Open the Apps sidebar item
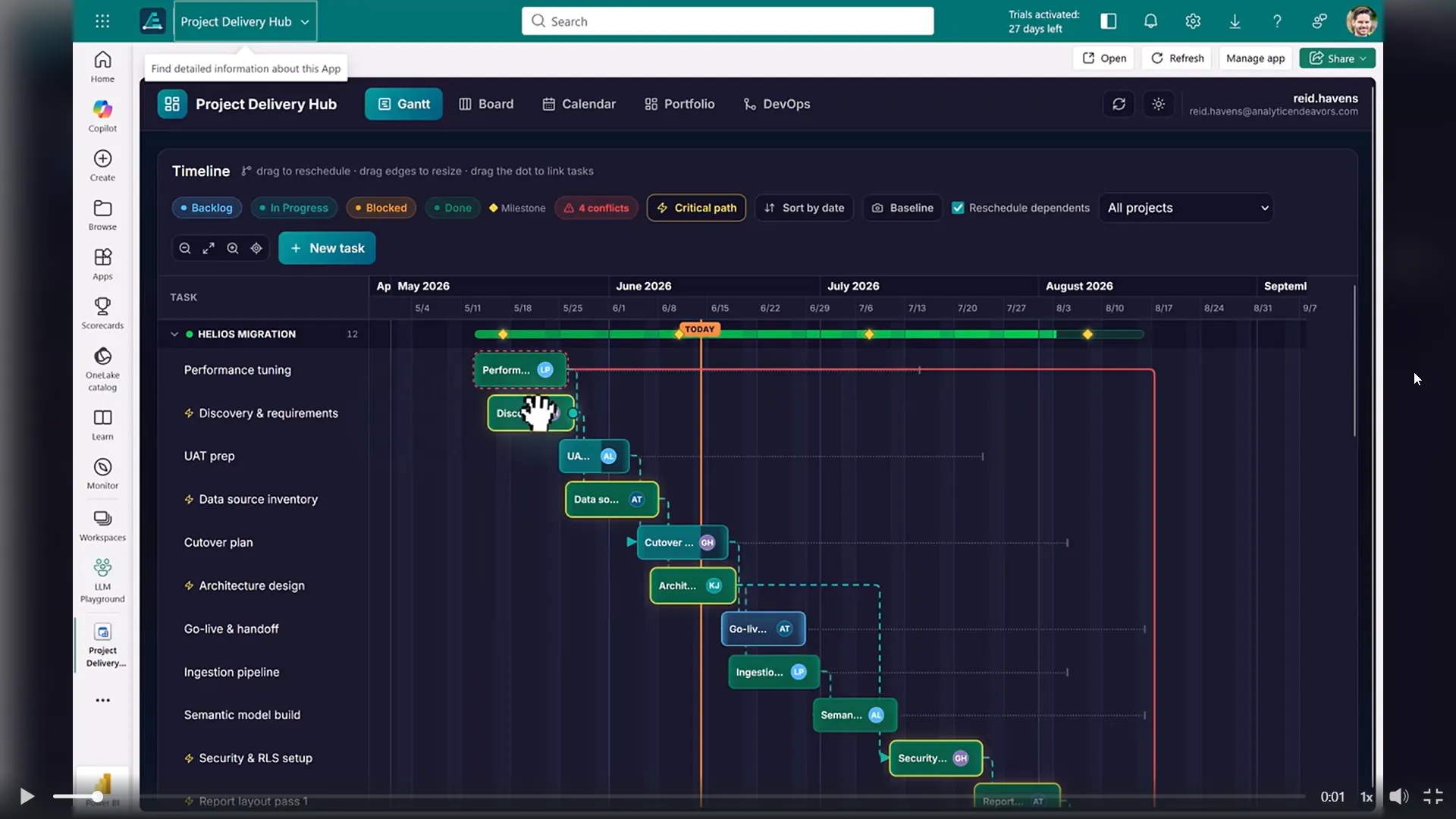1456x819 pixels. click(102, 264)
